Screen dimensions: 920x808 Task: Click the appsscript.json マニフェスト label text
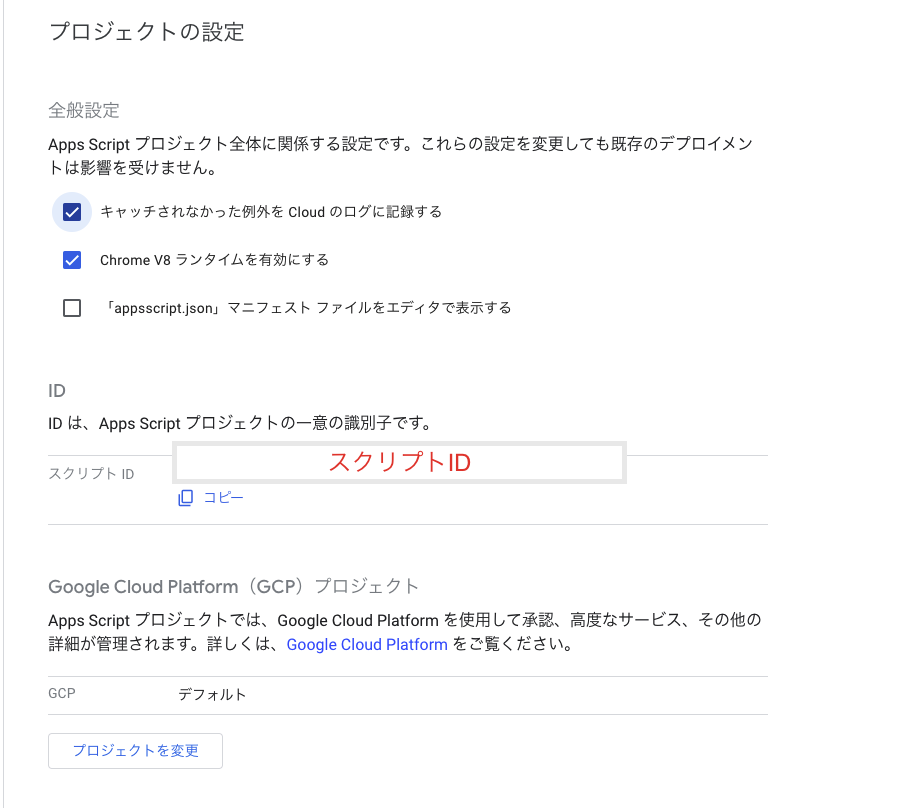pos(303,308)
